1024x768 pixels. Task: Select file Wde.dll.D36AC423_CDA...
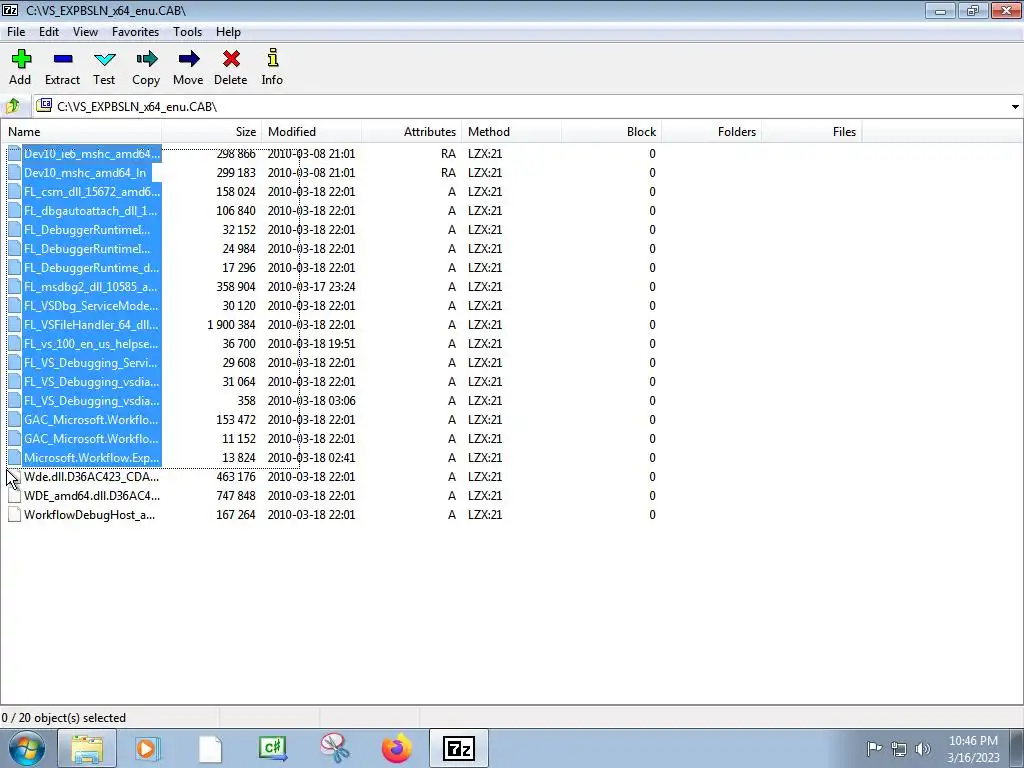pos(91,477)
